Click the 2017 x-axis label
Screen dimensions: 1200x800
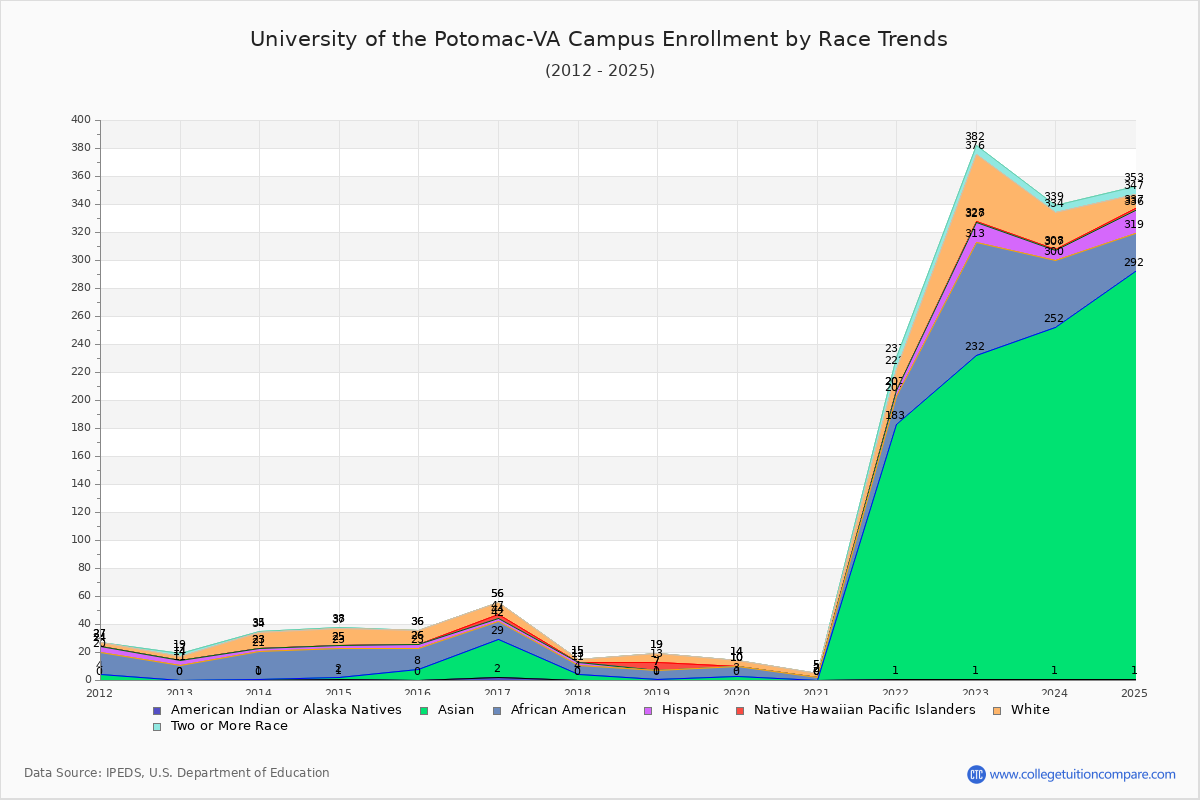[x=497, y=693]
